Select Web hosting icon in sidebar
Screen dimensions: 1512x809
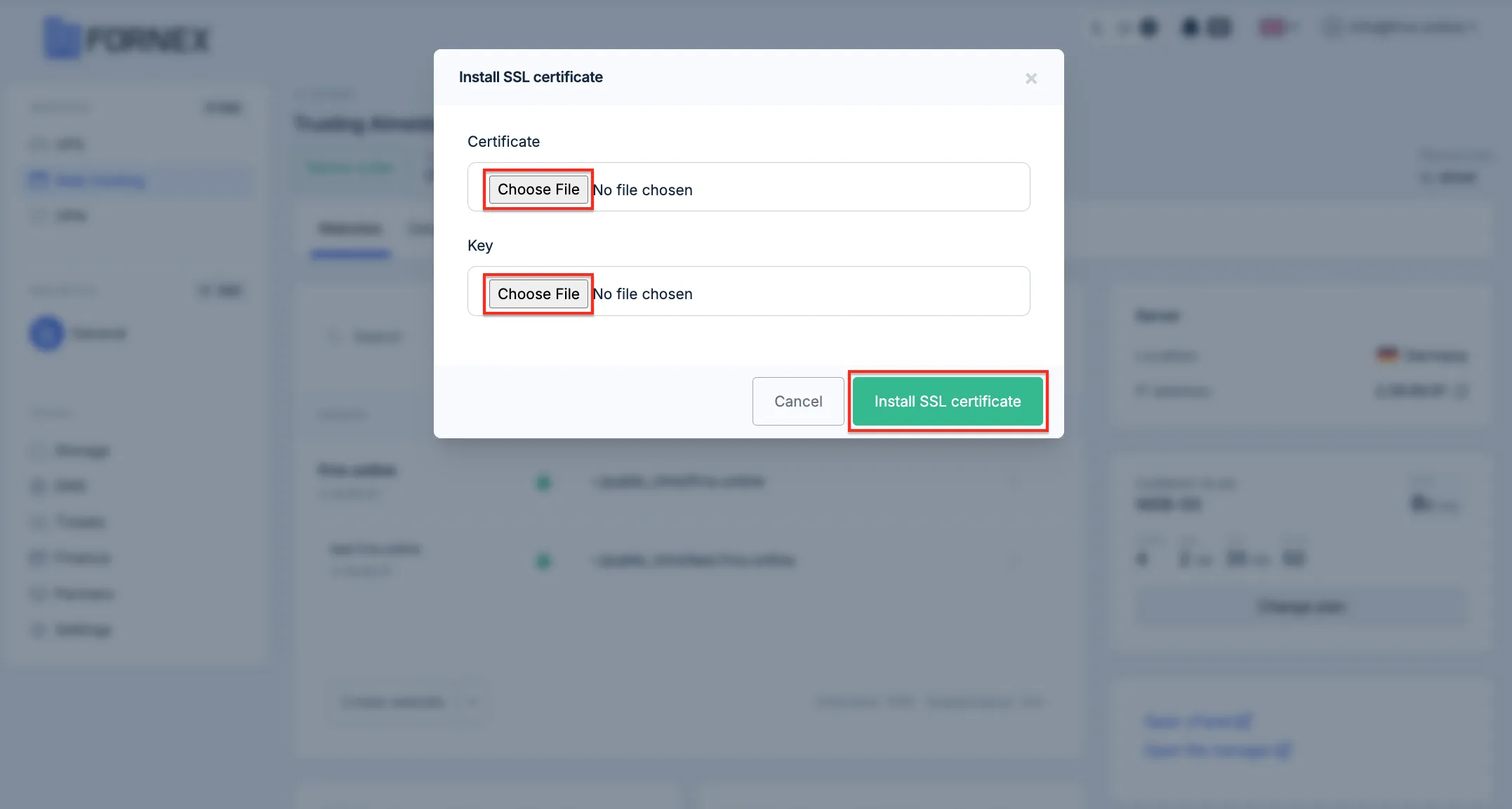click(38, 180)
